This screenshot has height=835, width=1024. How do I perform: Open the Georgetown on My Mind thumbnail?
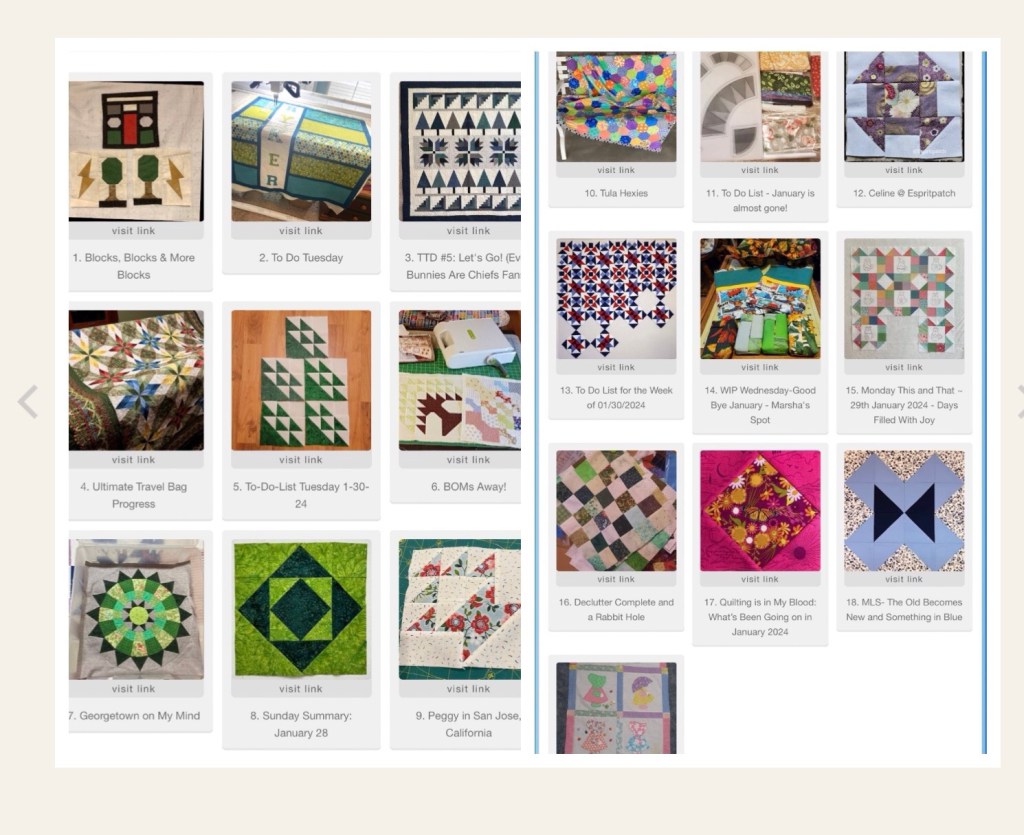[x=136, y=608]
